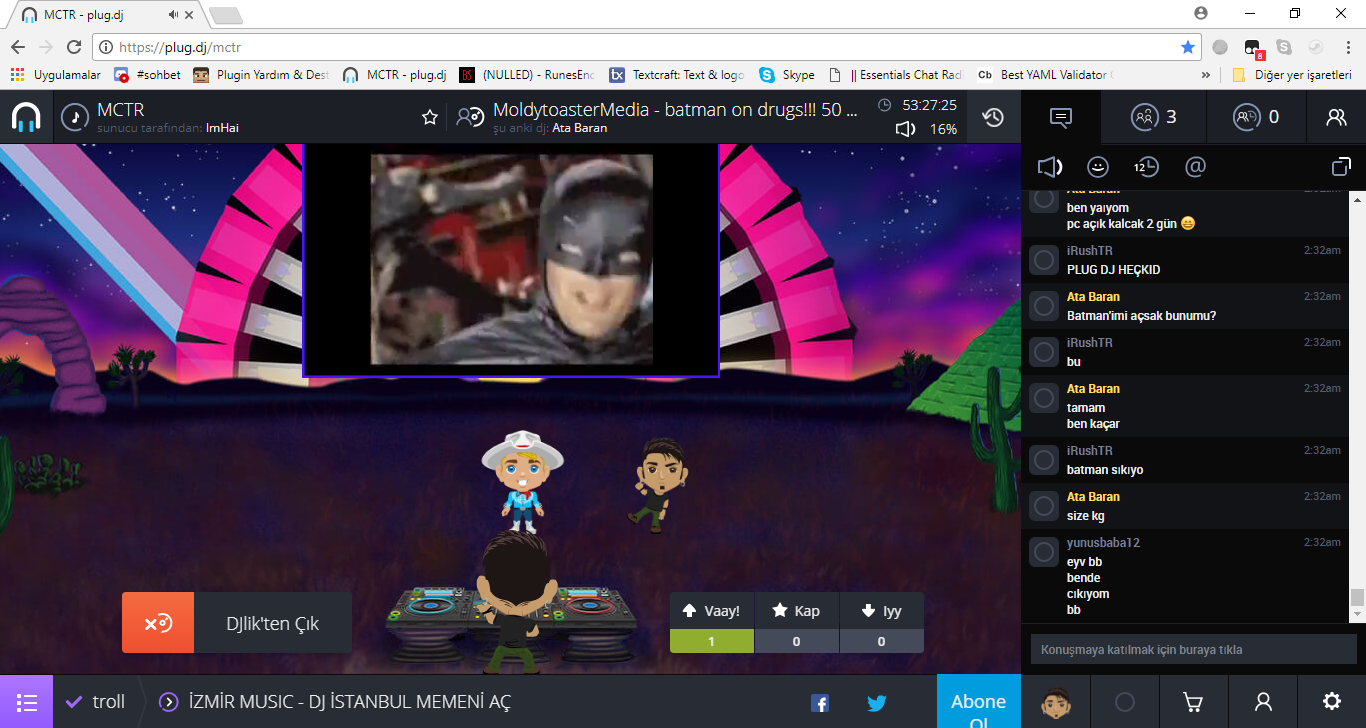Open the friends tab
Screen dimensions: 1366x728
(1336, 117)
